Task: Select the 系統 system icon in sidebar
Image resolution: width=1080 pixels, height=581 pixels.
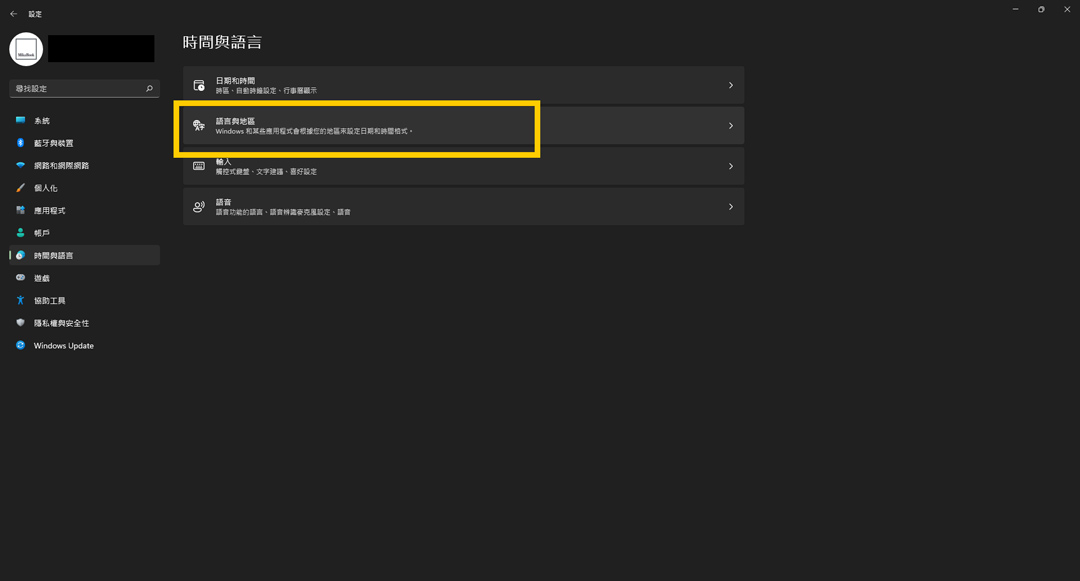Action: (21, 120)
